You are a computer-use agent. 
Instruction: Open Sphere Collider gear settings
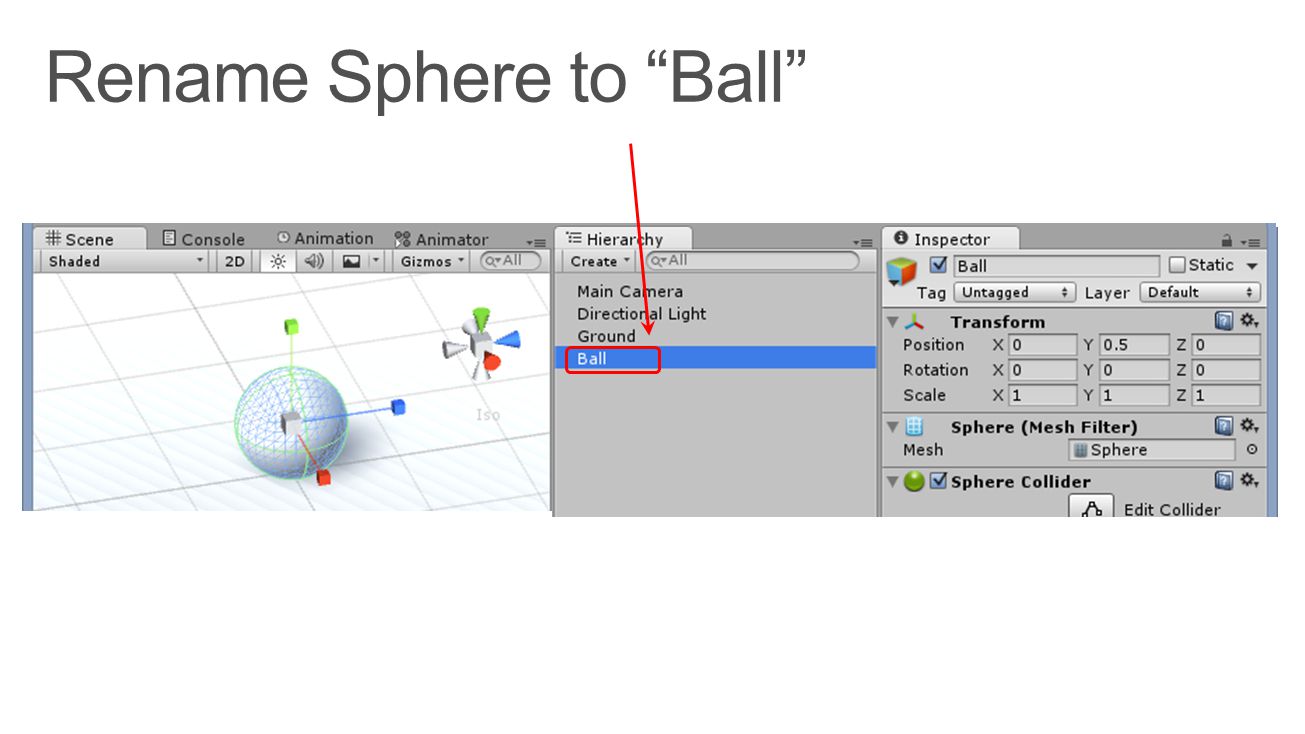[1249, 481]
